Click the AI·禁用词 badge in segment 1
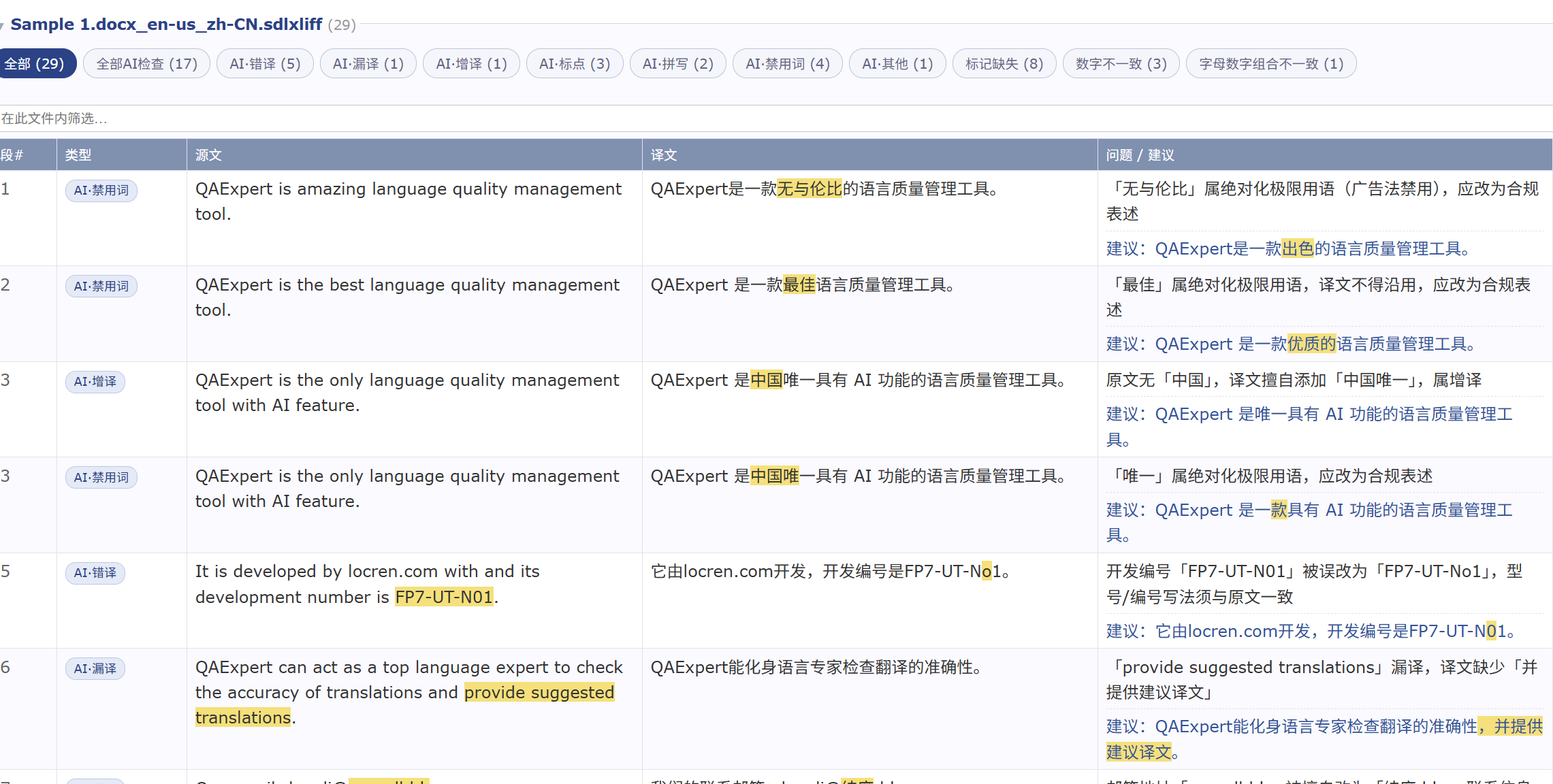This screenshot has height=784, width=1553. pyautogui.click(x=101, y=191)
